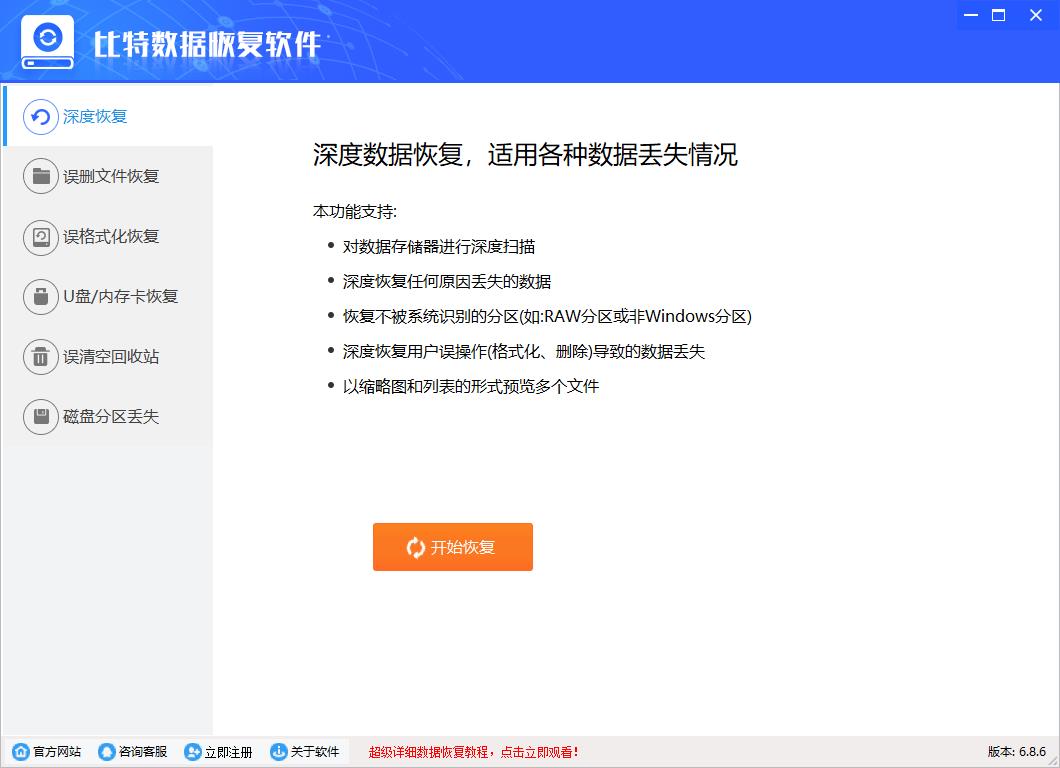The image size is (1060, 768).
Task: Close the 比特数据恢复软件 window
Action: pos(1027,15)
